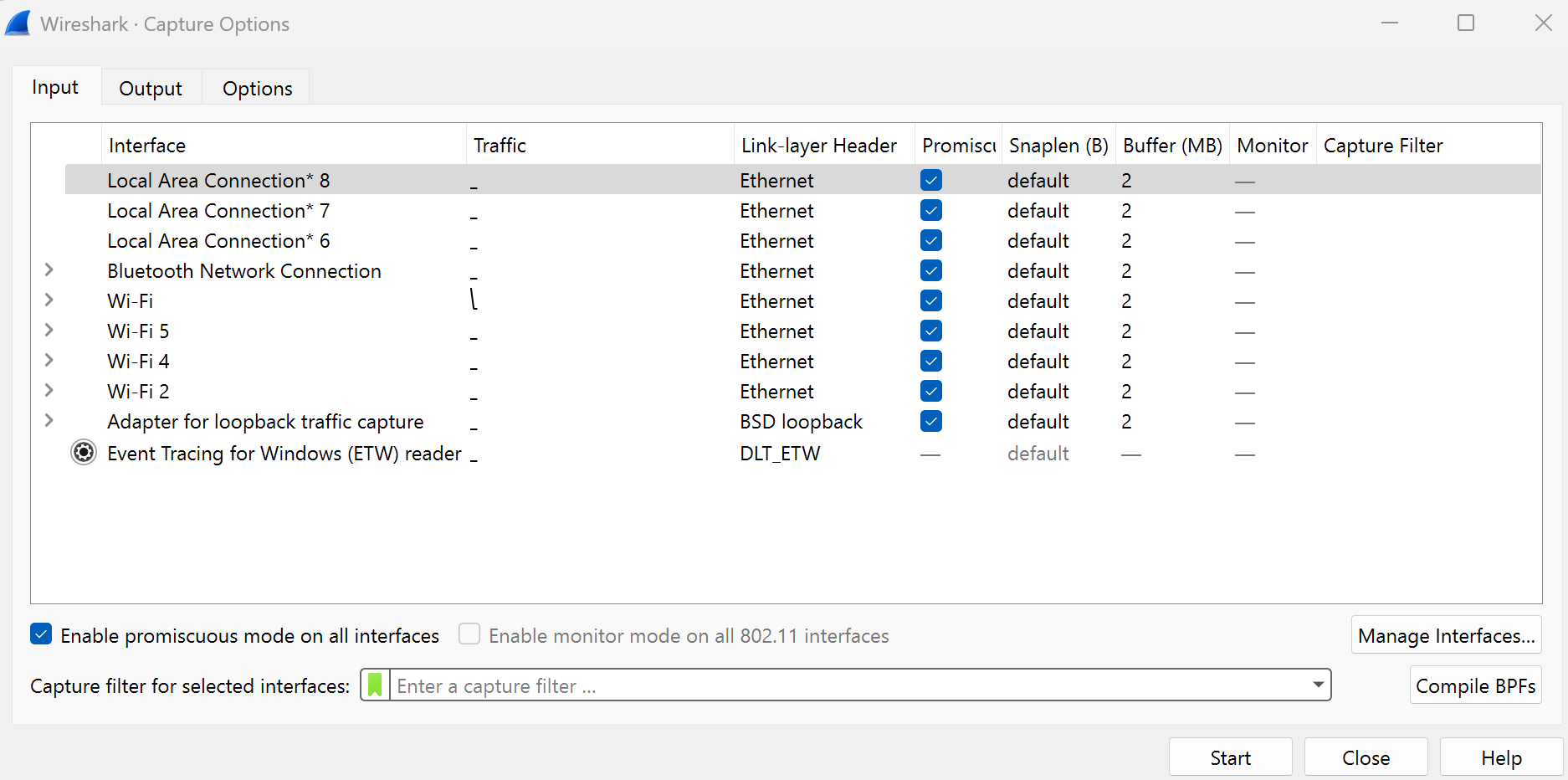
Task: Open Manage Interfaces dialog
Action: point(1447,635)
